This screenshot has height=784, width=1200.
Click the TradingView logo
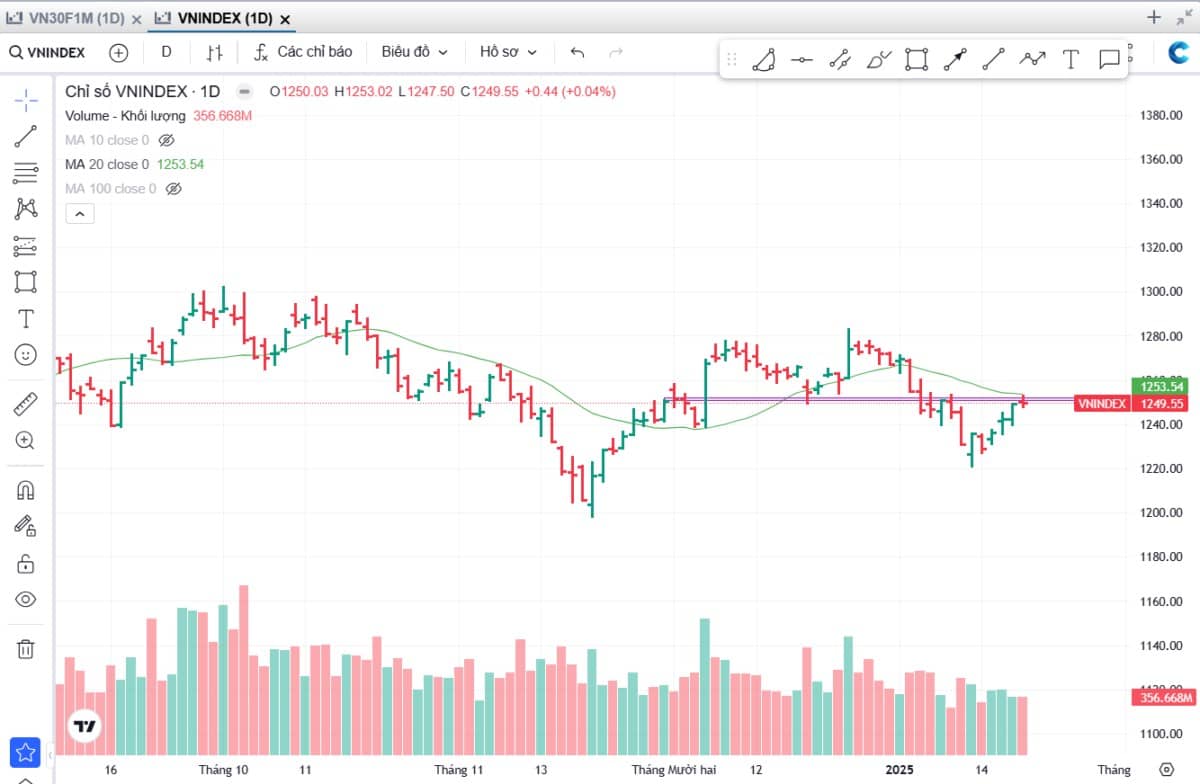(86, 727)
